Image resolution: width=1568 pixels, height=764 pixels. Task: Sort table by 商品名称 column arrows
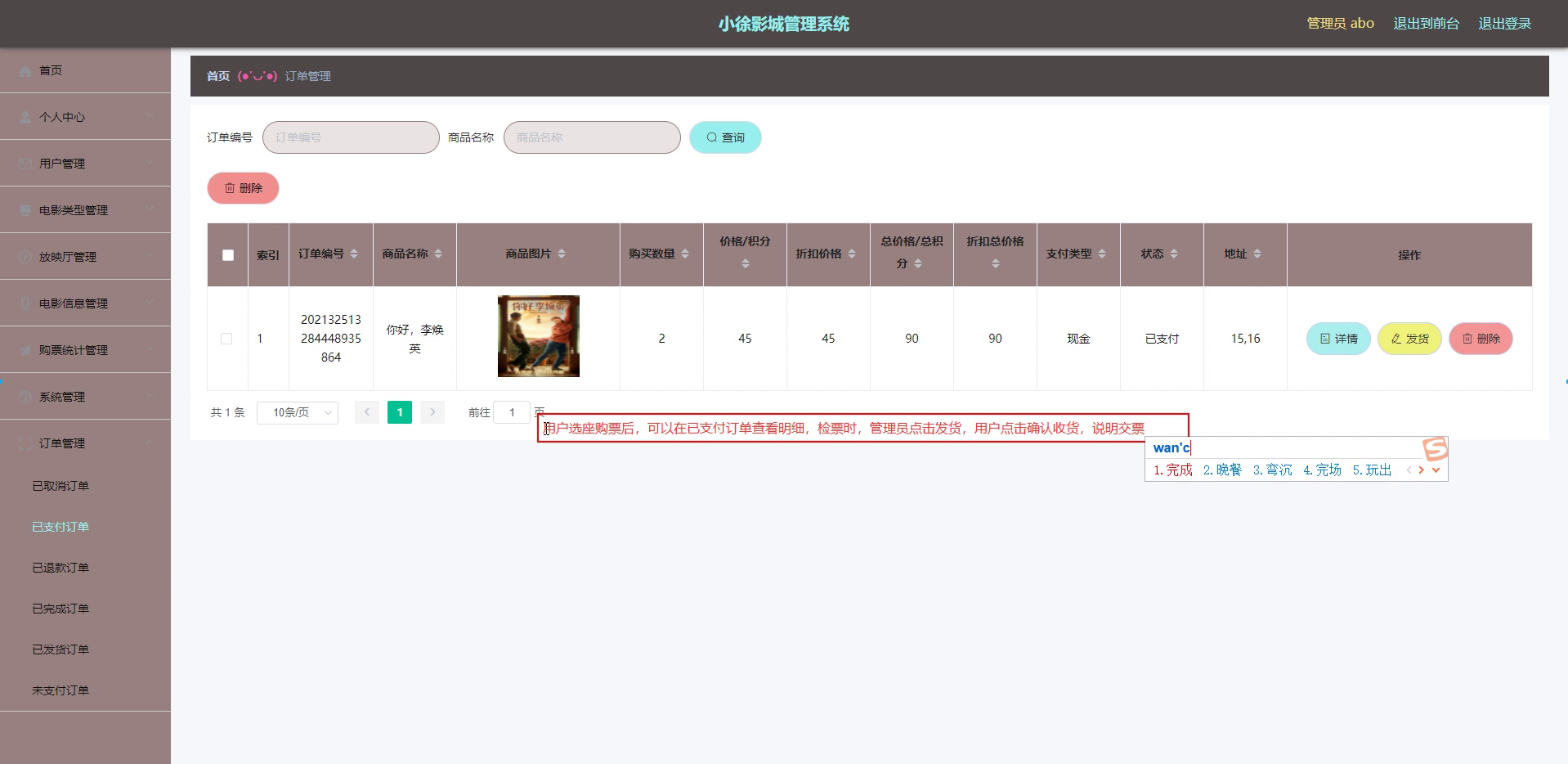tap(438, 254)
